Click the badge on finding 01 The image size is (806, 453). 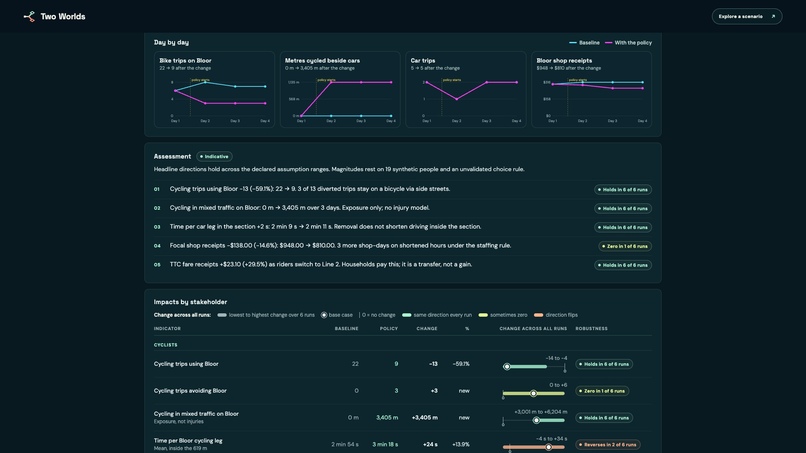[623, 190]
